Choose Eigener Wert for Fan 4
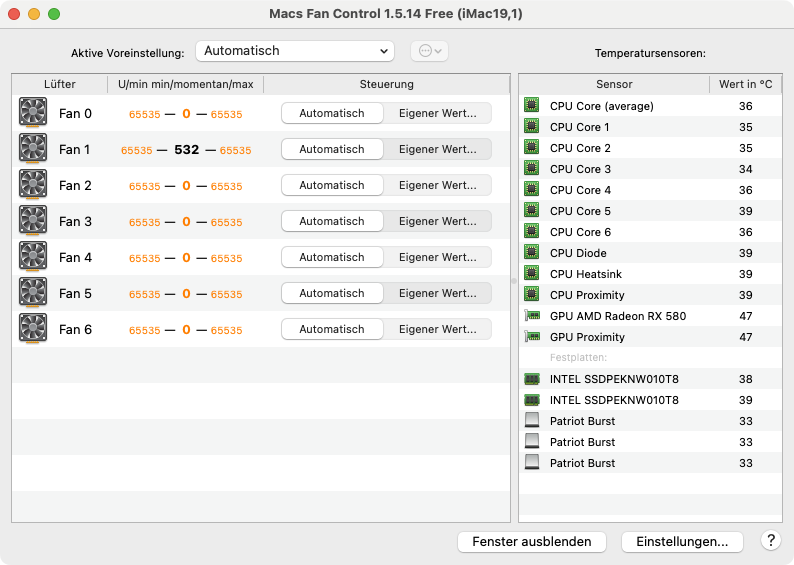794x565 pixels. coord(438,257)
